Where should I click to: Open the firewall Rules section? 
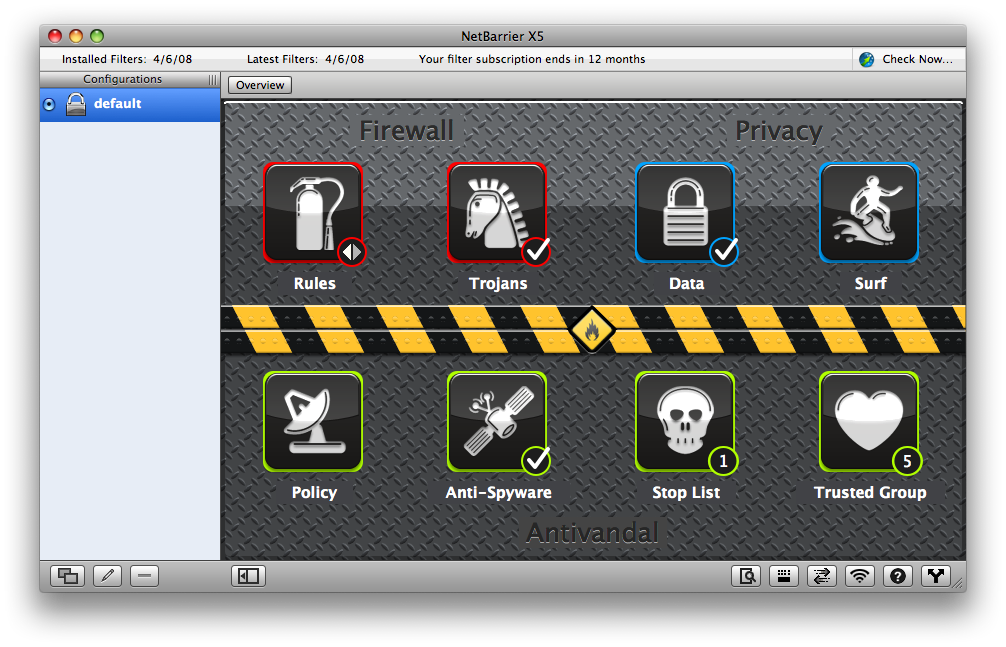click(x=313, y=212)
